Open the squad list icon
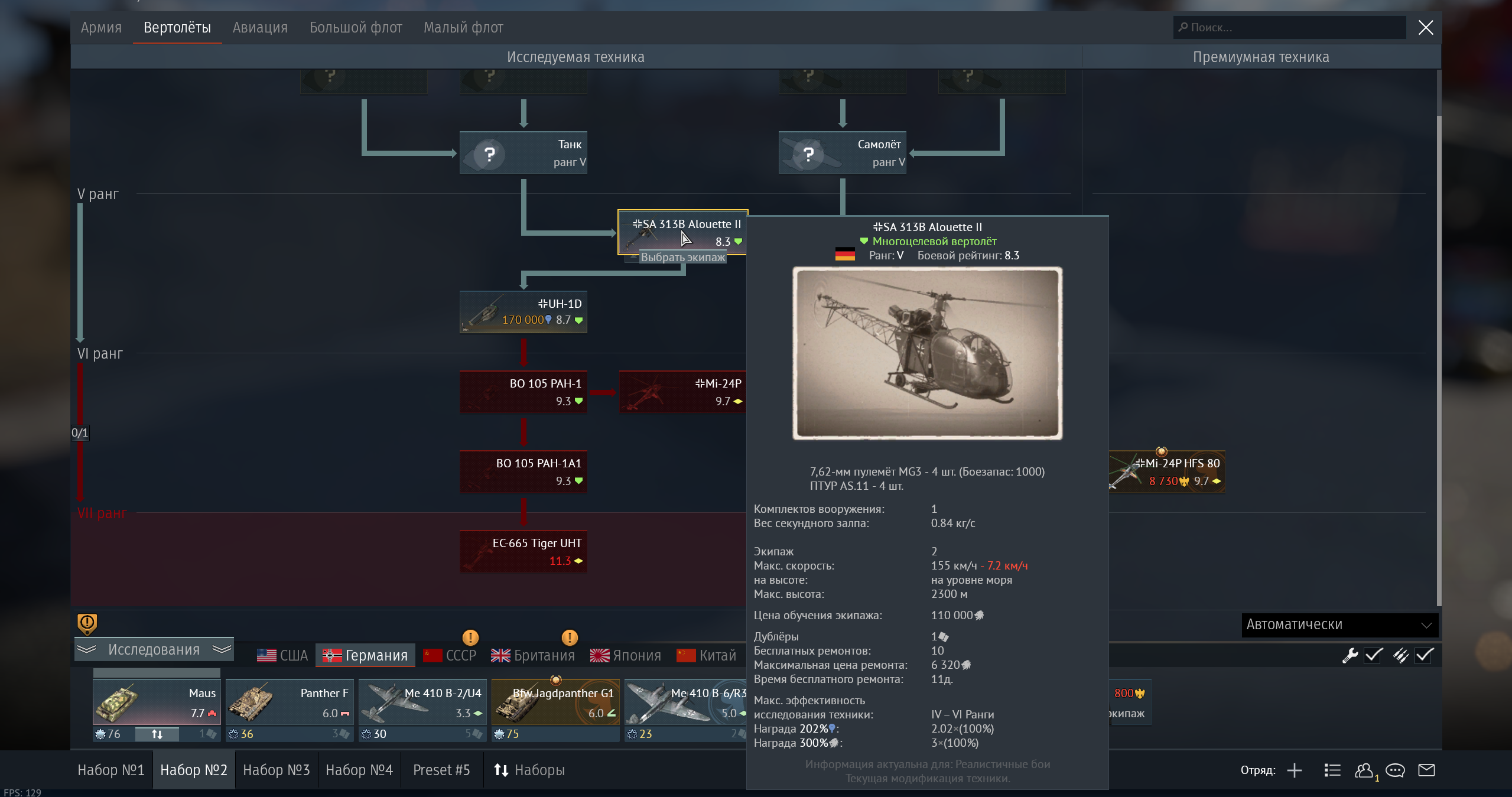This screenshot has height=797, width=1512. click(1332, 770)
